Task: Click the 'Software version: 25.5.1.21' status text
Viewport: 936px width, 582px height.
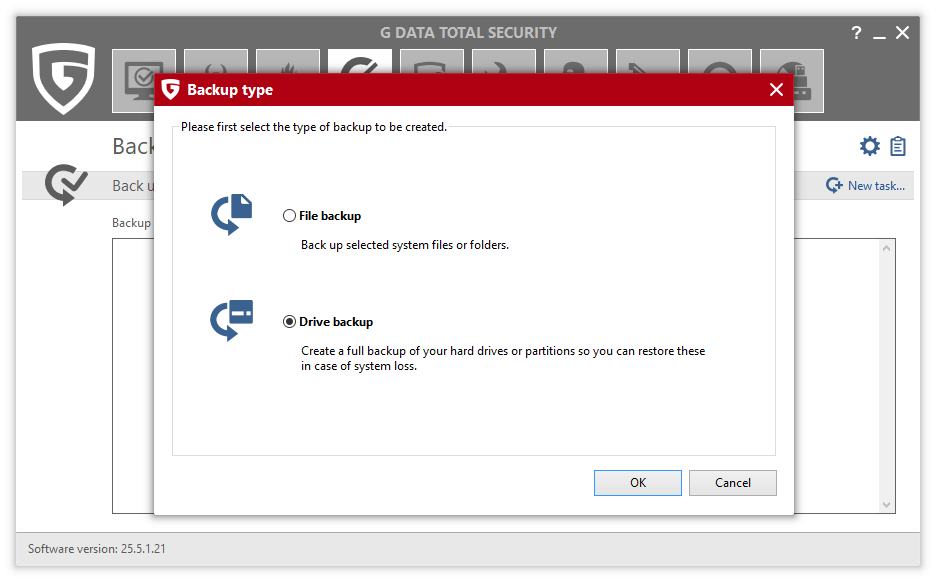Action: point(97,549)
